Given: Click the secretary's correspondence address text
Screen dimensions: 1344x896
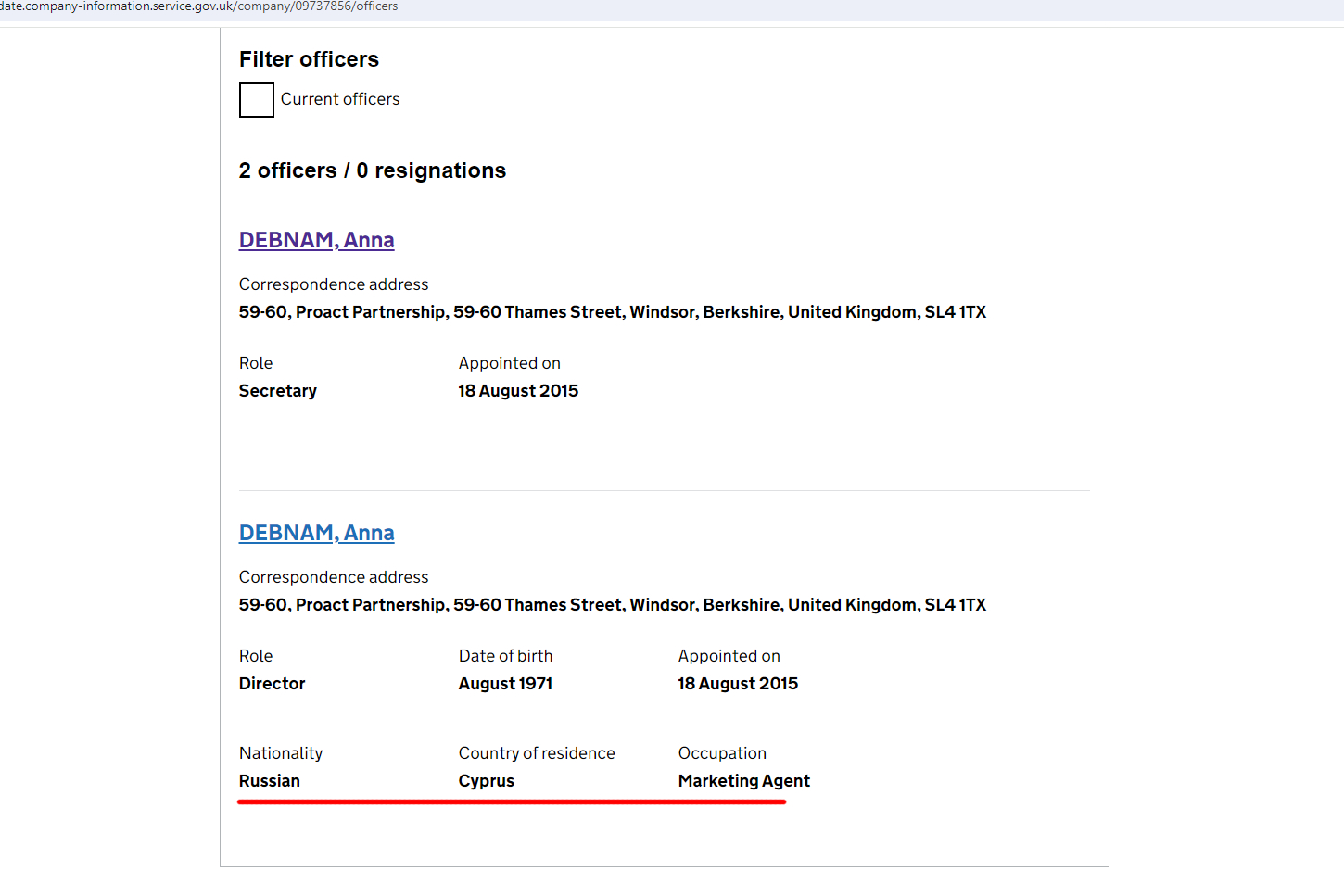Looking at the screenshot, I should click(x=612, y=312).
